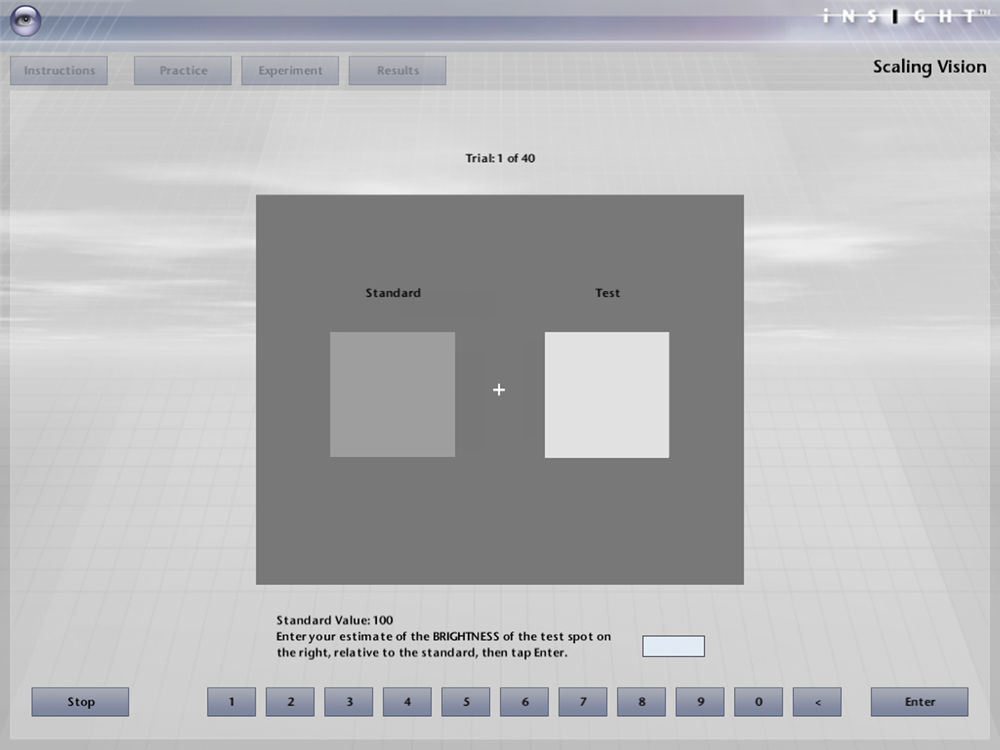1000x750 pixels.
Task: Click the 'Test' label
Action: 607,293
